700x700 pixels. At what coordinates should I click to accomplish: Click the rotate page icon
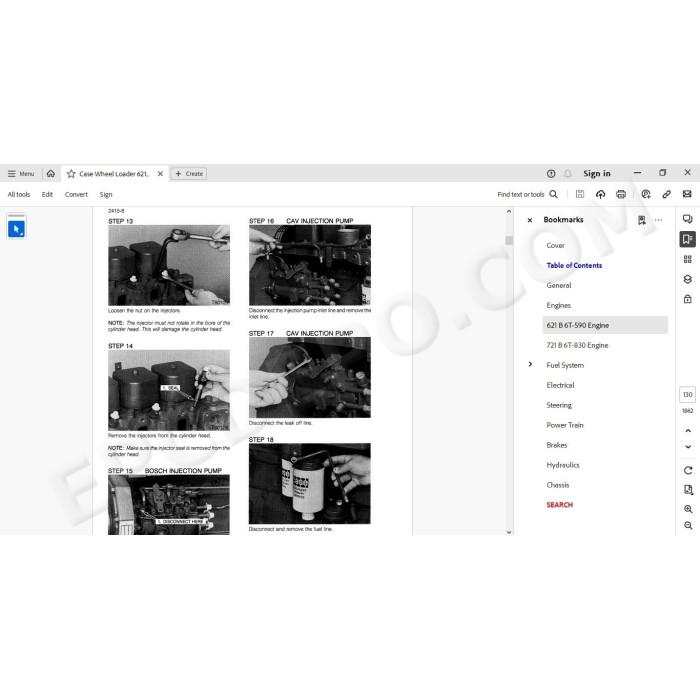[x=688, y=470]
